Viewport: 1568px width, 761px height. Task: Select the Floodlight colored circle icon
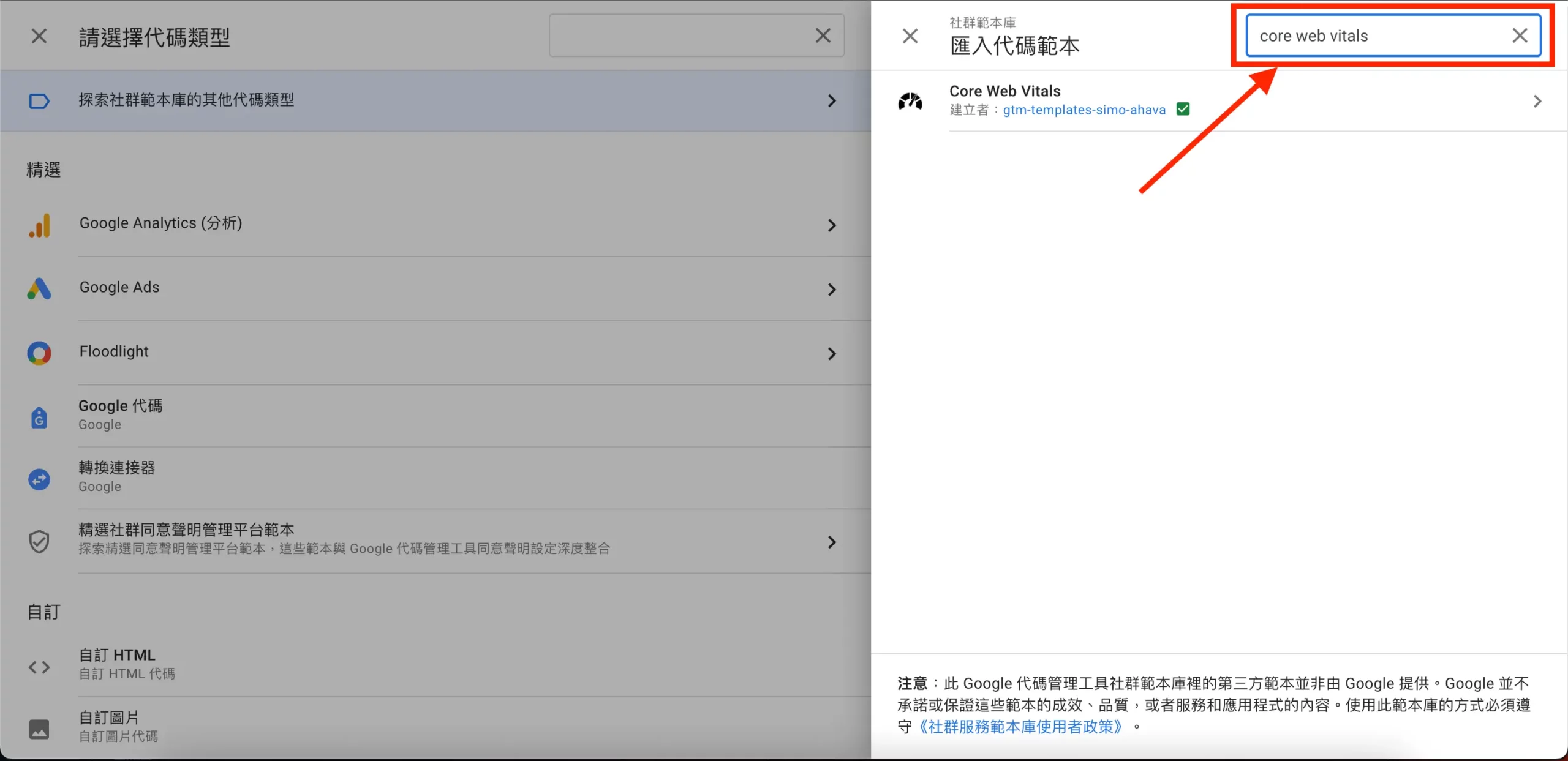pos(39,353)
